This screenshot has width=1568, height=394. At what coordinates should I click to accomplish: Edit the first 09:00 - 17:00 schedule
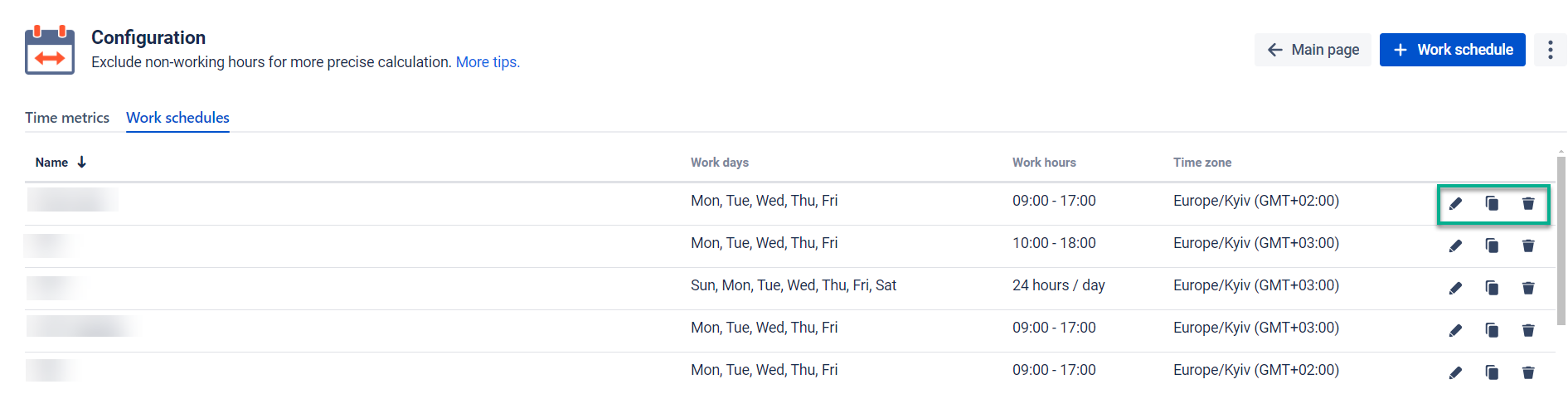[x=1455, y=203]
